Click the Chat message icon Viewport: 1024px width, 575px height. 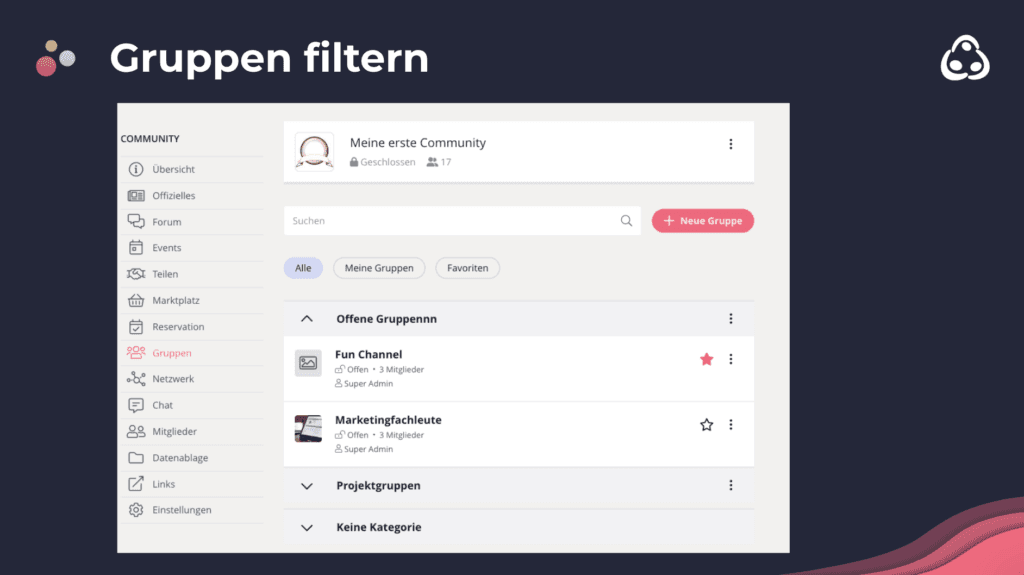(x=136, y=405)
